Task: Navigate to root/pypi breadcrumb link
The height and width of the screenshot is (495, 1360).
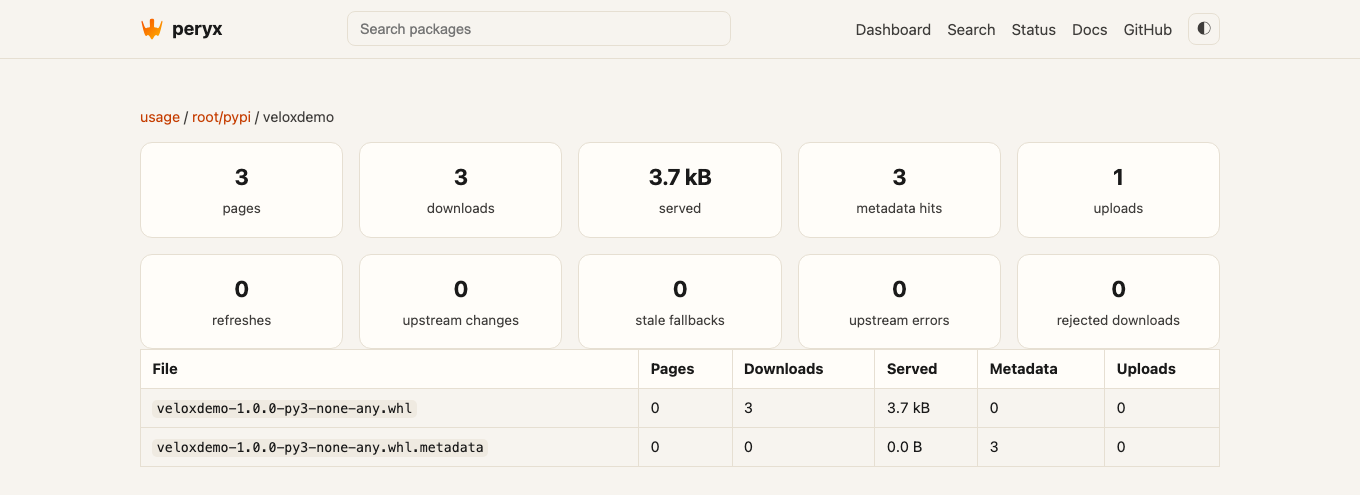Action: click(221, 117)
